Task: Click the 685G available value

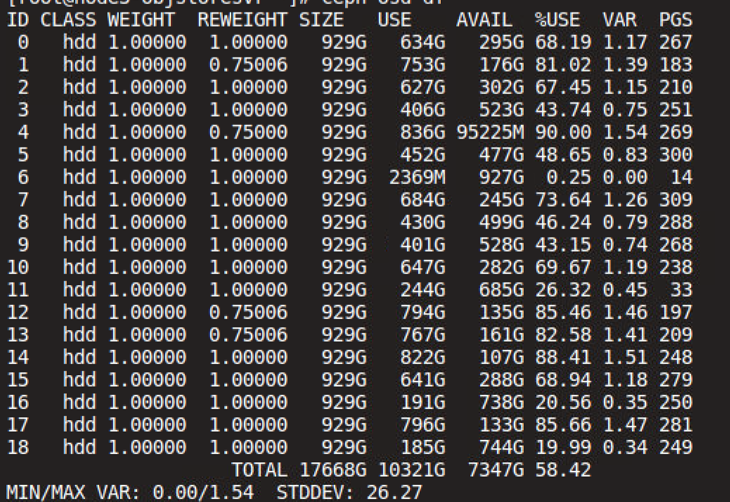Action: [501, 290]
